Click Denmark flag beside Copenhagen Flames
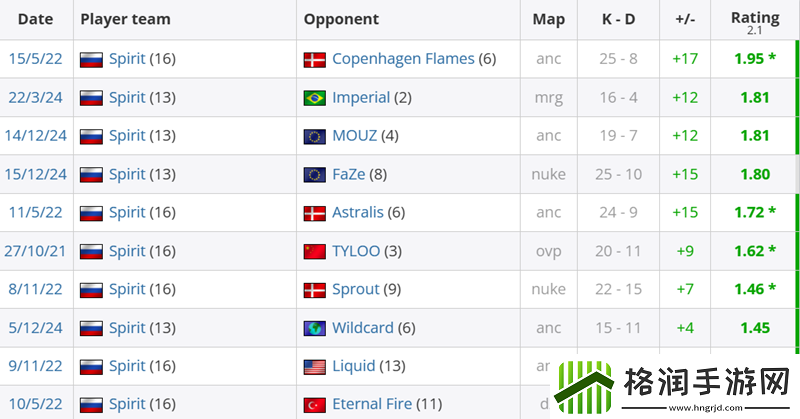 pyautogui.click(x=315, y=60)
